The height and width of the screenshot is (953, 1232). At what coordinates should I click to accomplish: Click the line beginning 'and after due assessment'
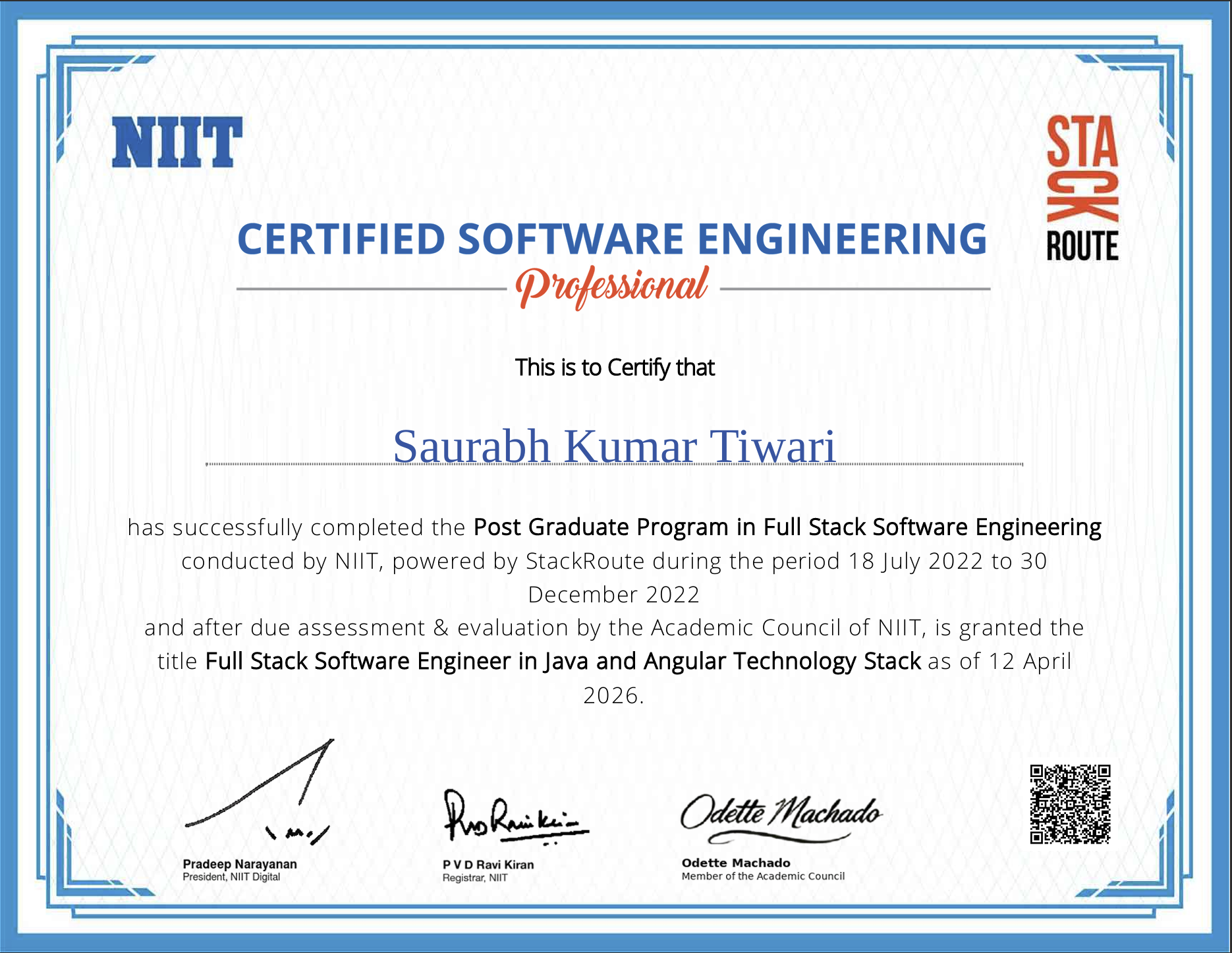(614, 628)
